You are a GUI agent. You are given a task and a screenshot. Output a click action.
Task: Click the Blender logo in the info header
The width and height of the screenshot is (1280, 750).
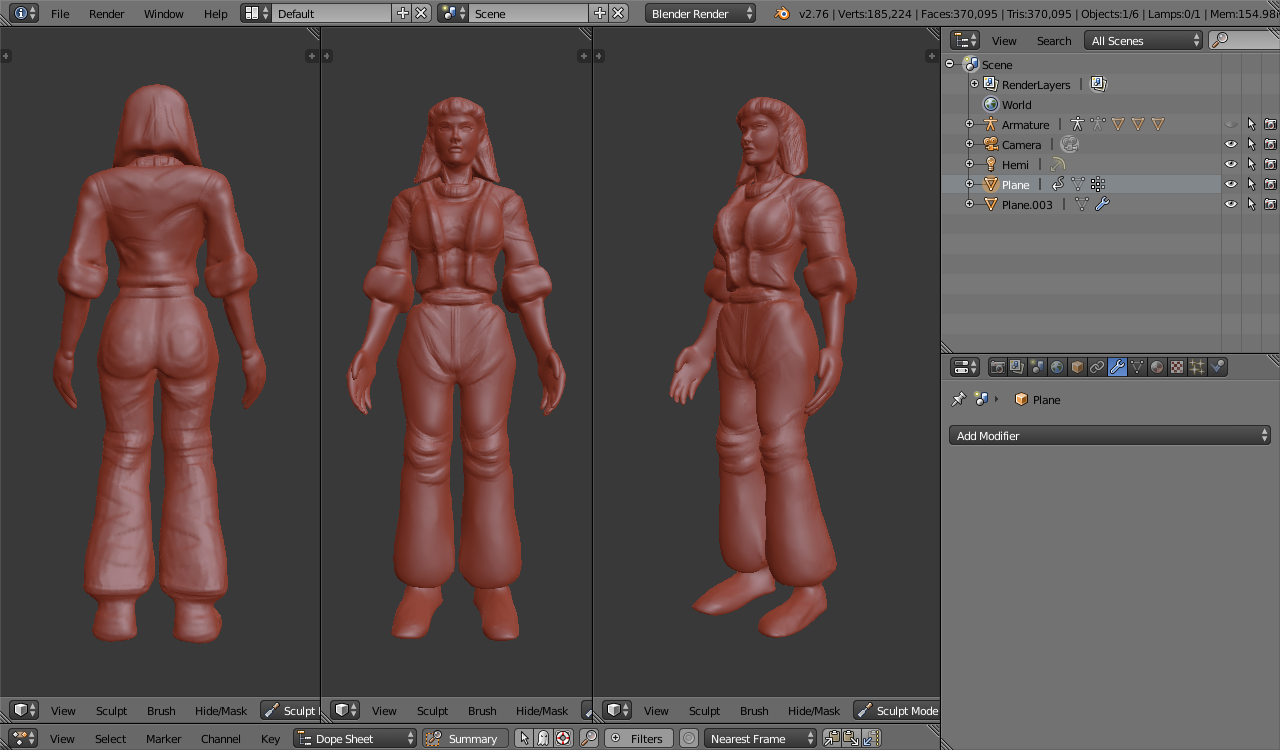(782, 13)
